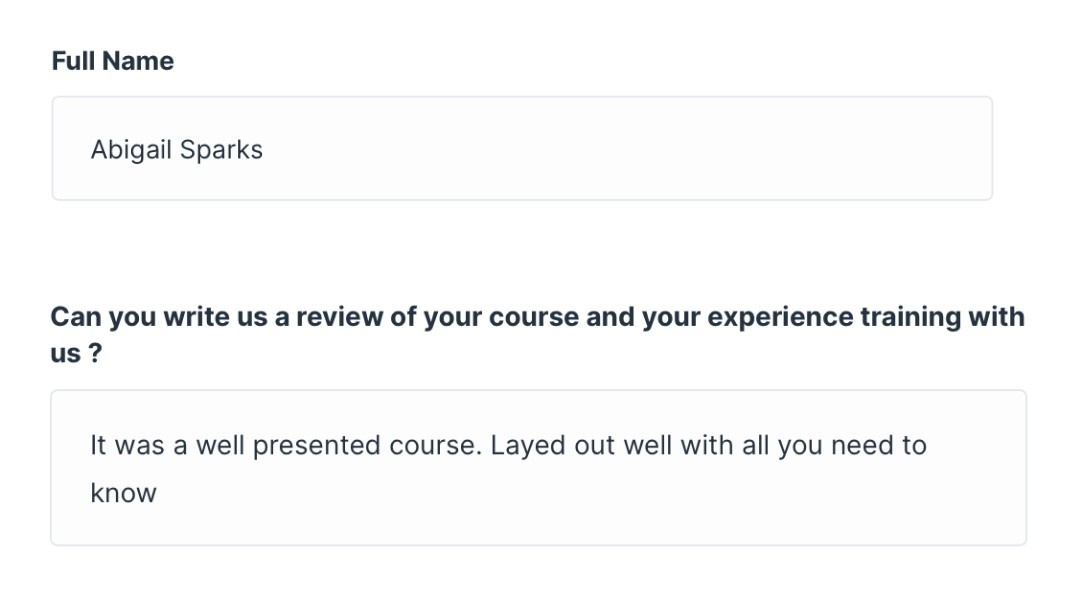This screenshot has height=605, width=1080.
Task: Click the word "Layed" in the review
Action: tap(527, 445)
